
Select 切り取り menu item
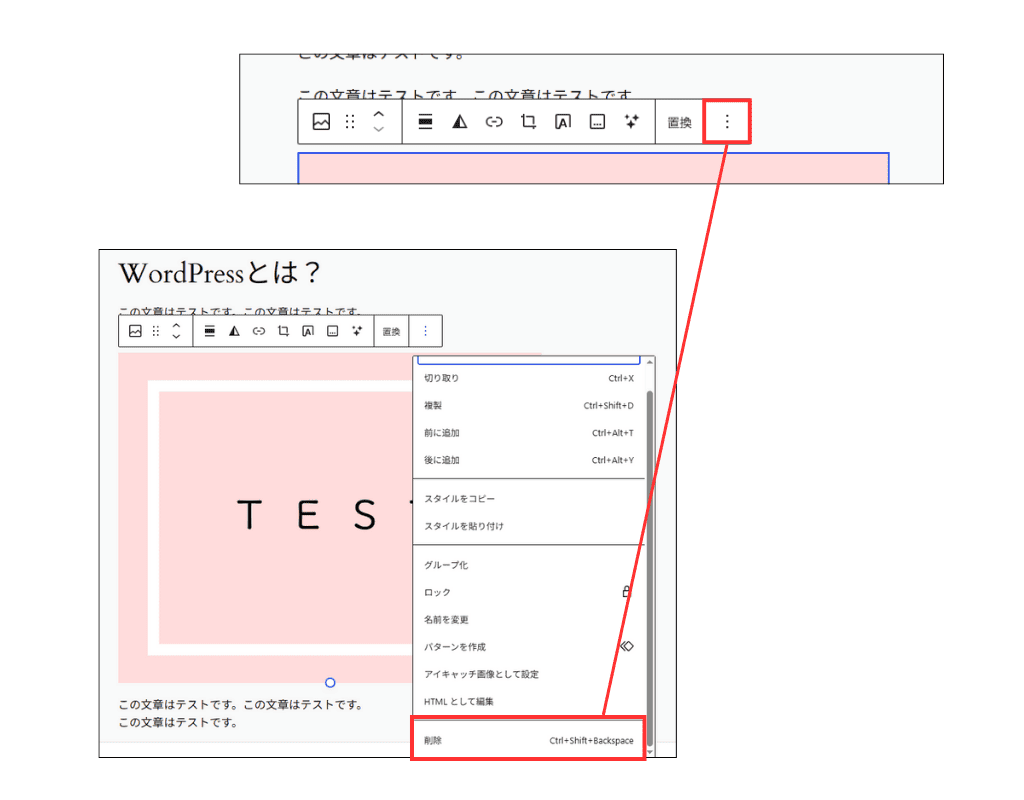pos(529,378)
